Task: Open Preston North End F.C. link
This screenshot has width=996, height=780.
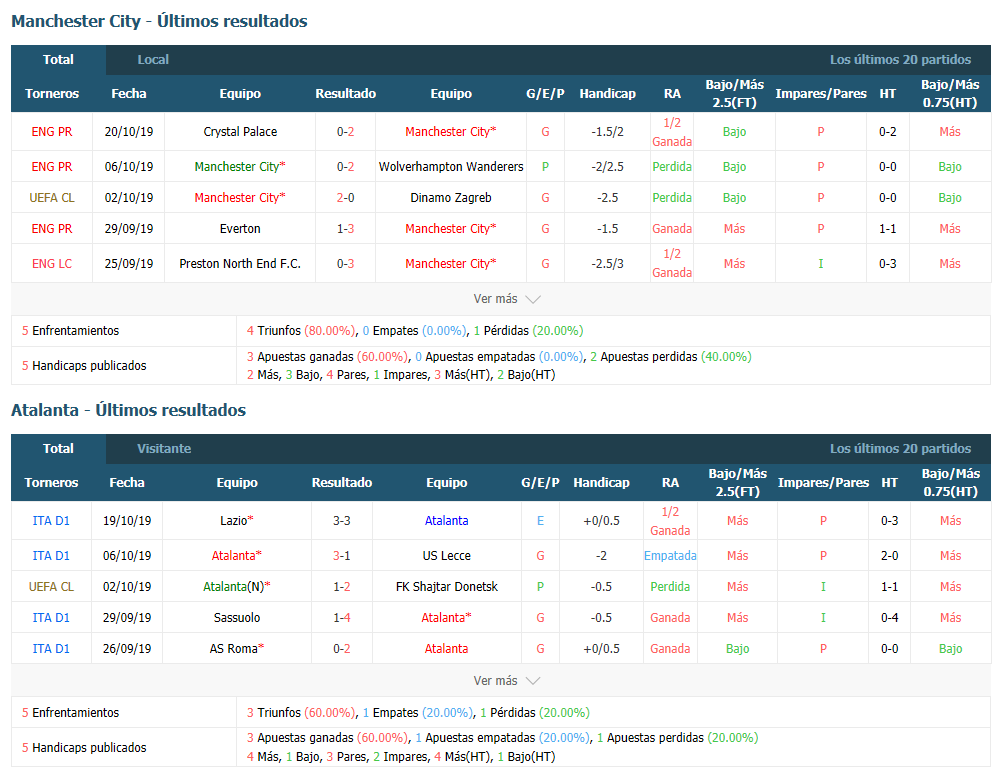Action: [x=240, y=264]
